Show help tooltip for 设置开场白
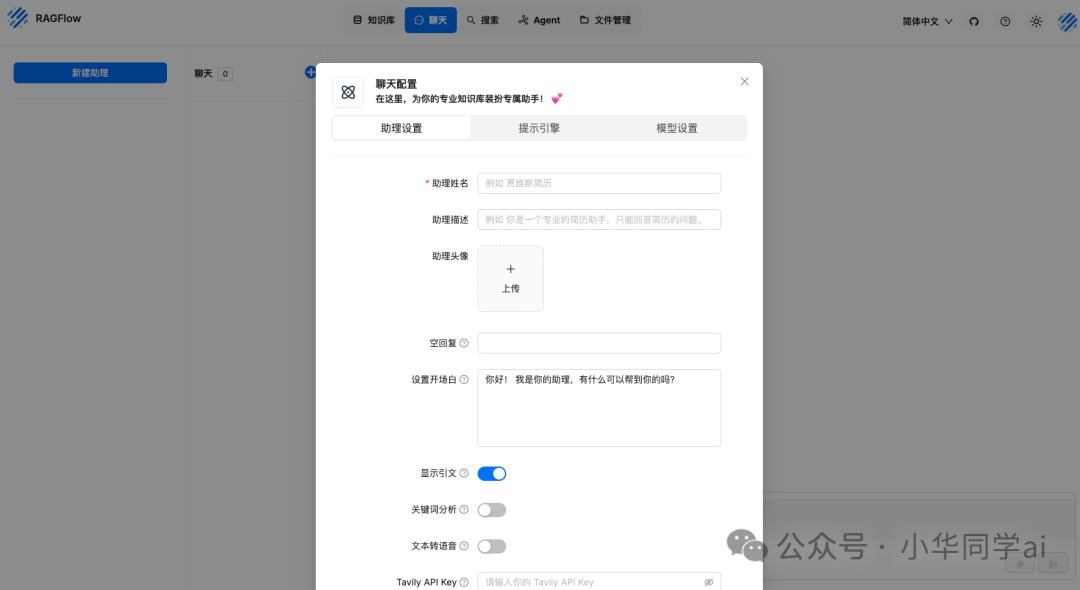This screenshot has width=1080, height=590. point(464,379)
